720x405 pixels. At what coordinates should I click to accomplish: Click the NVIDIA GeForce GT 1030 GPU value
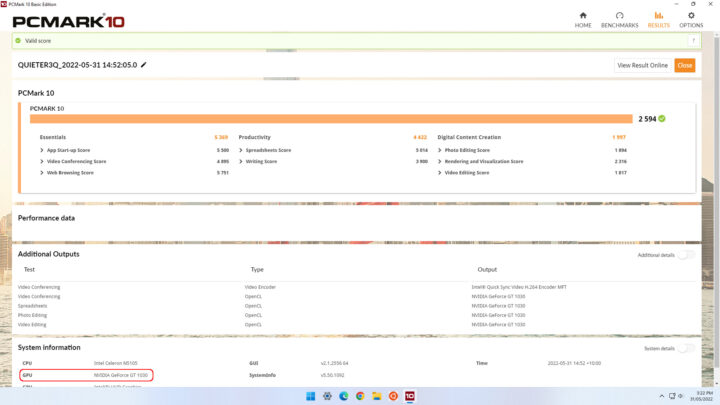[121, 375]
